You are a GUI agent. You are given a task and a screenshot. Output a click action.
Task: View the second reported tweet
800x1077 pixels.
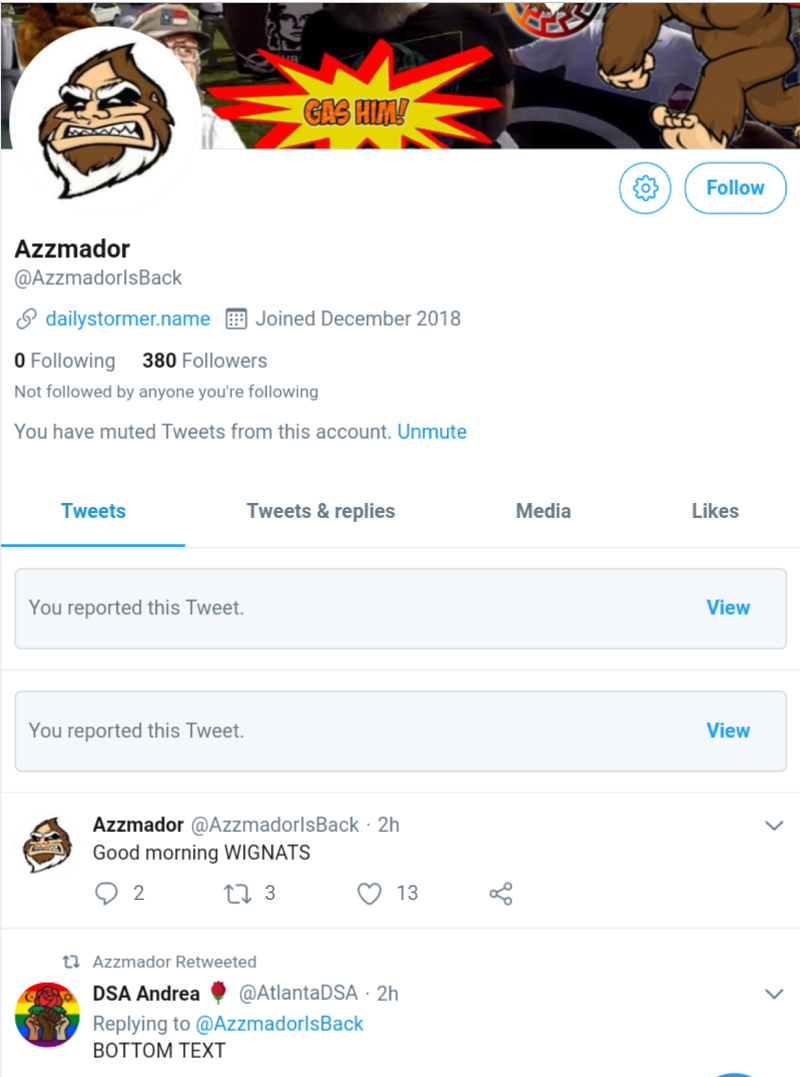click(x=728, y=731)
